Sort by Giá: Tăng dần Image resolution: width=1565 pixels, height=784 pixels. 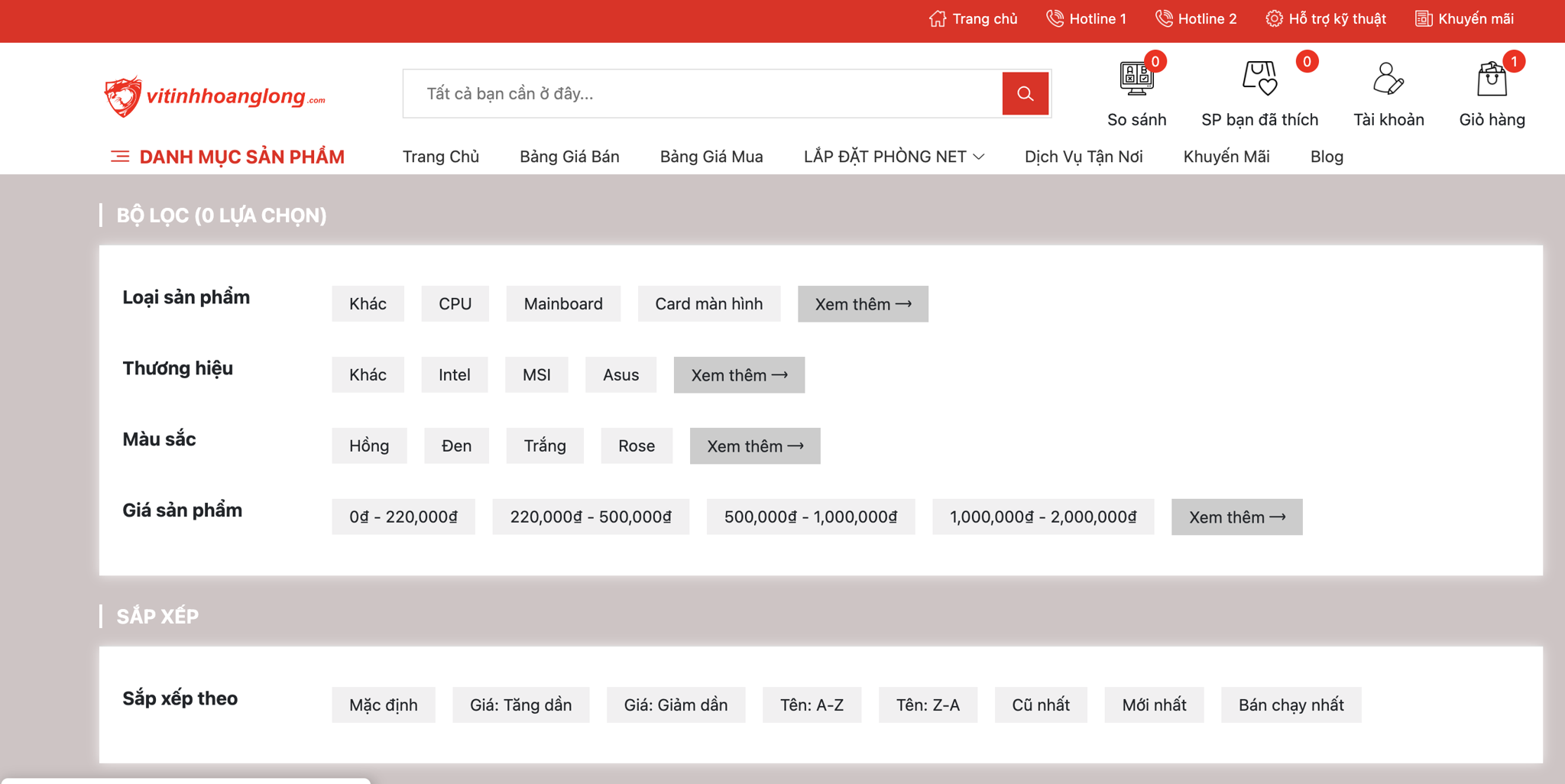(x=520, y=705)
